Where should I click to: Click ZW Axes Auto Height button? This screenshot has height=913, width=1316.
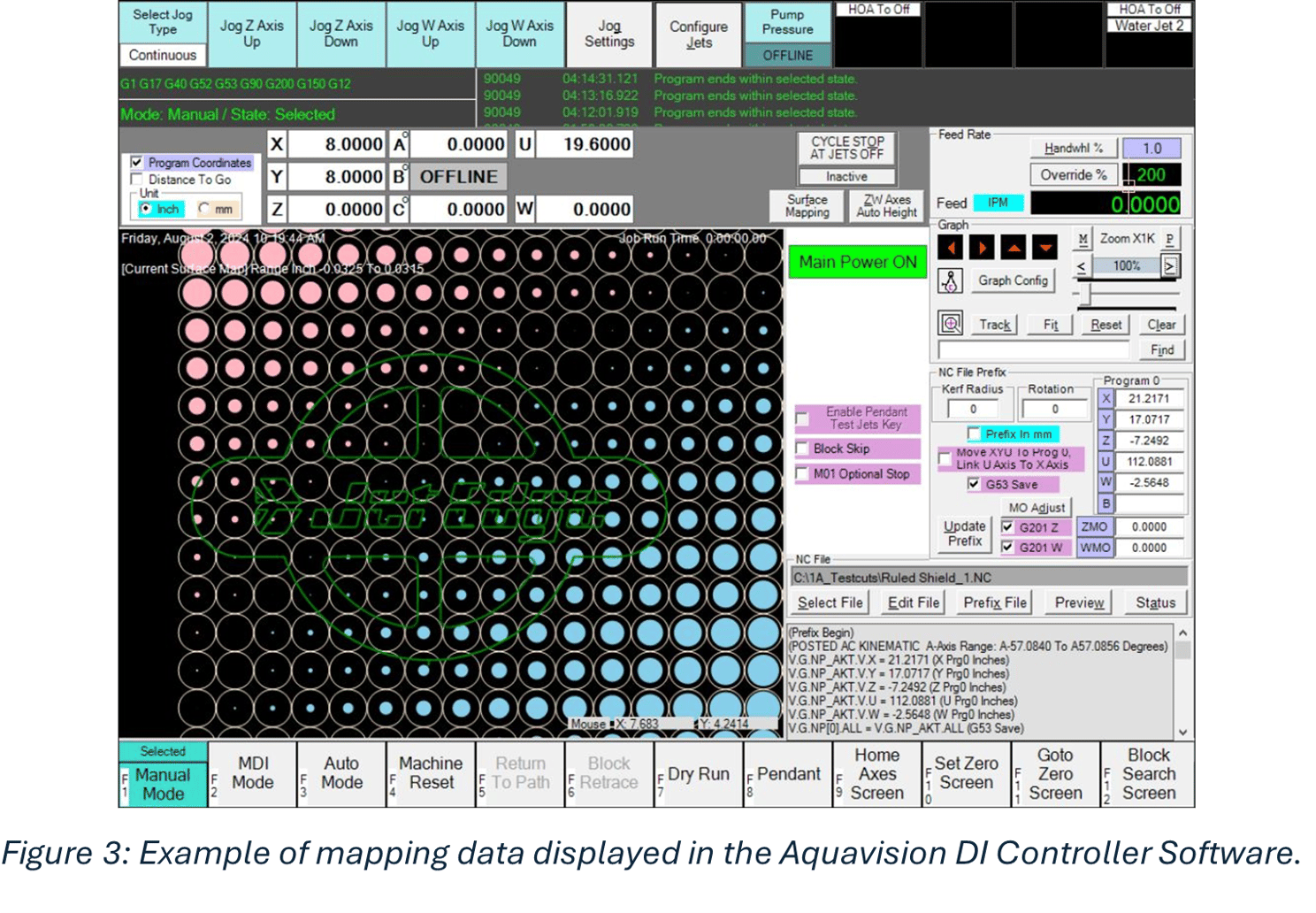coord(886,205)
